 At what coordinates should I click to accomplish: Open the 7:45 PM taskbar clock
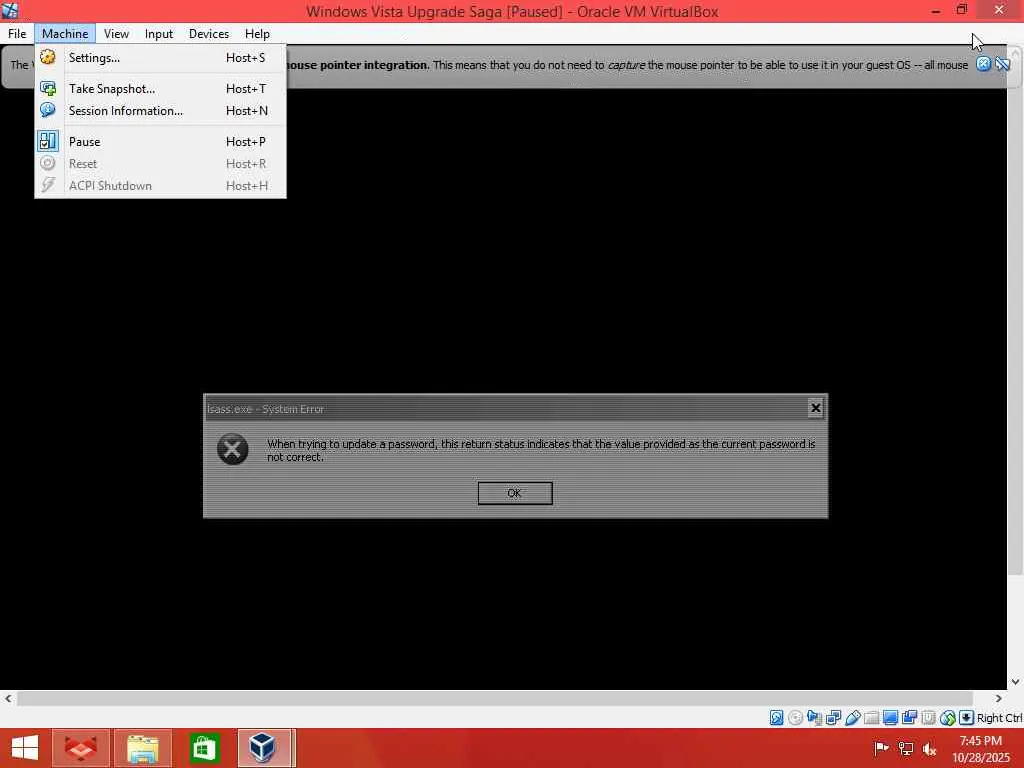[981, 748]
